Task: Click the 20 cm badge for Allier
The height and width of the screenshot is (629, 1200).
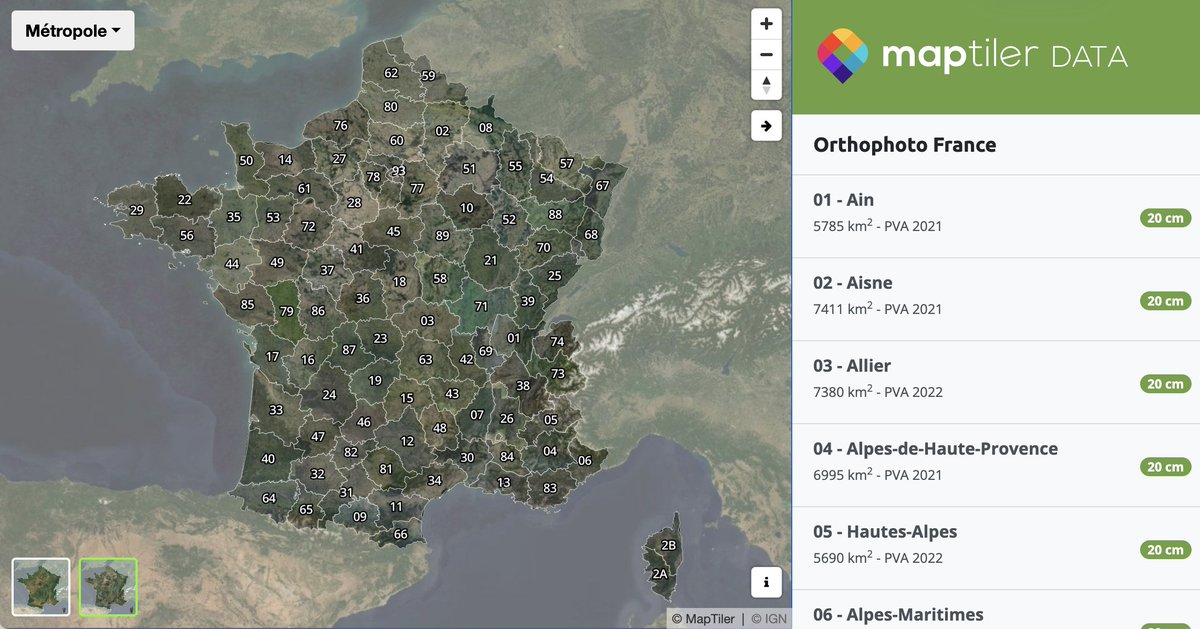Action: [x=1166, y=384]
